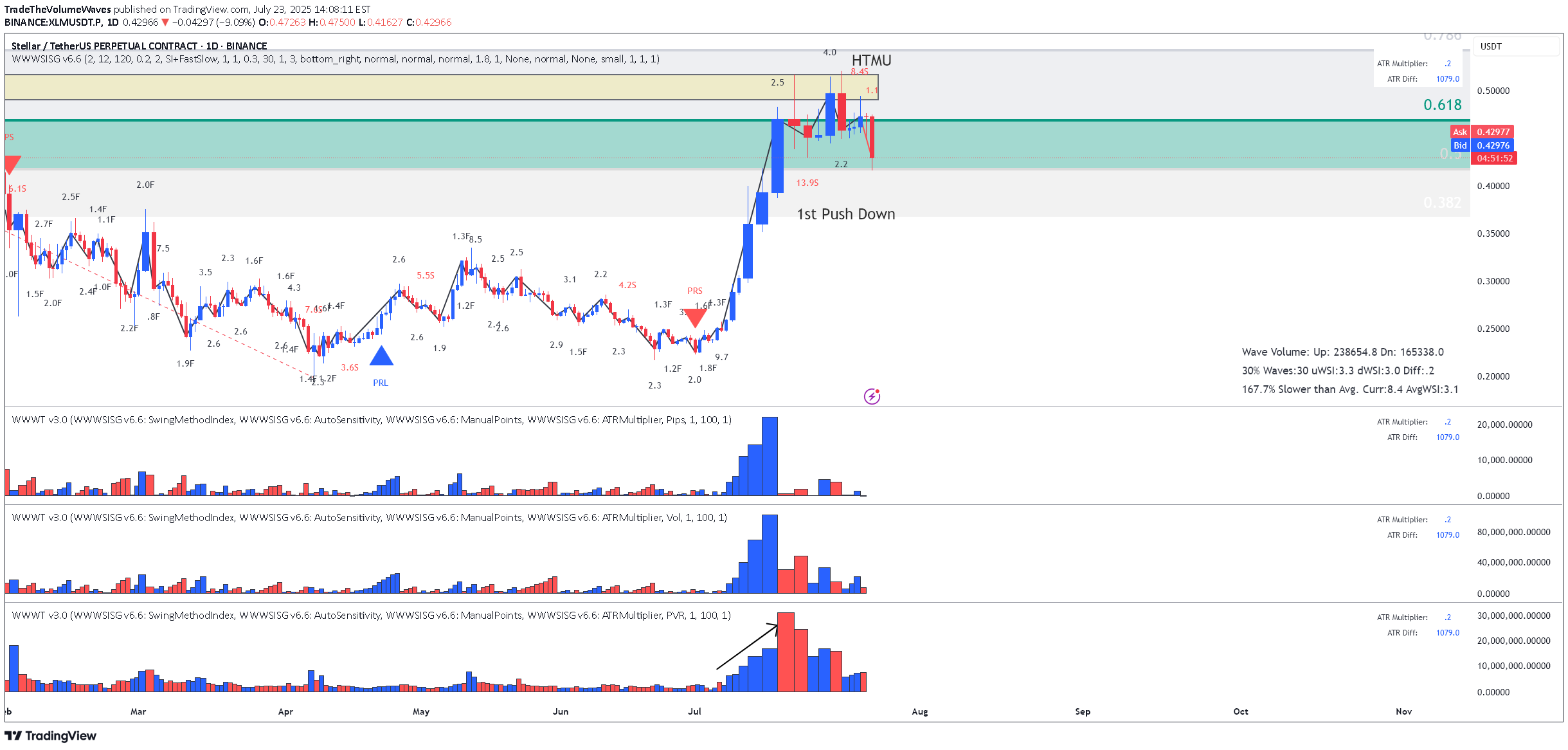The image size is (1568, 750).
Task: Click the Oct label on the time axis
Action: pyautogui.click(x=1241, y=711)
